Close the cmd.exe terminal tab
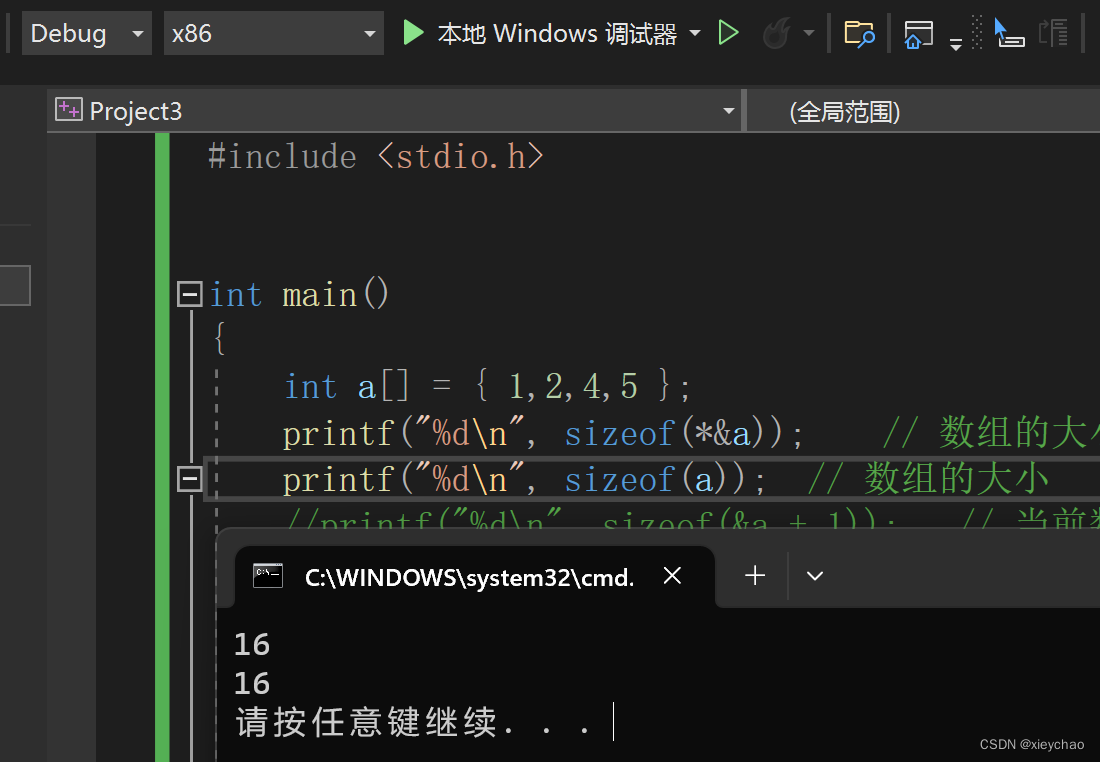 (x=671, y=576)
